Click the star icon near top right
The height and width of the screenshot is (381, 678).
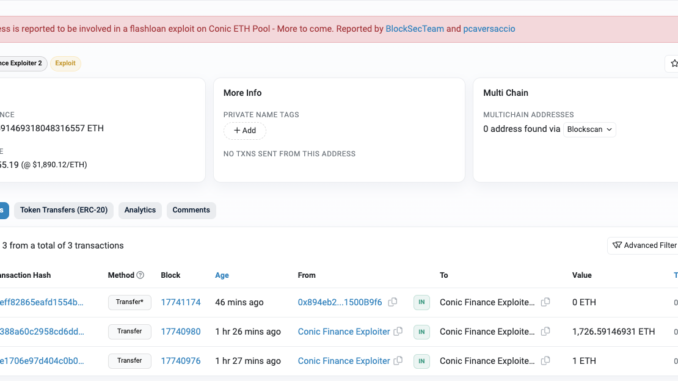673,64
